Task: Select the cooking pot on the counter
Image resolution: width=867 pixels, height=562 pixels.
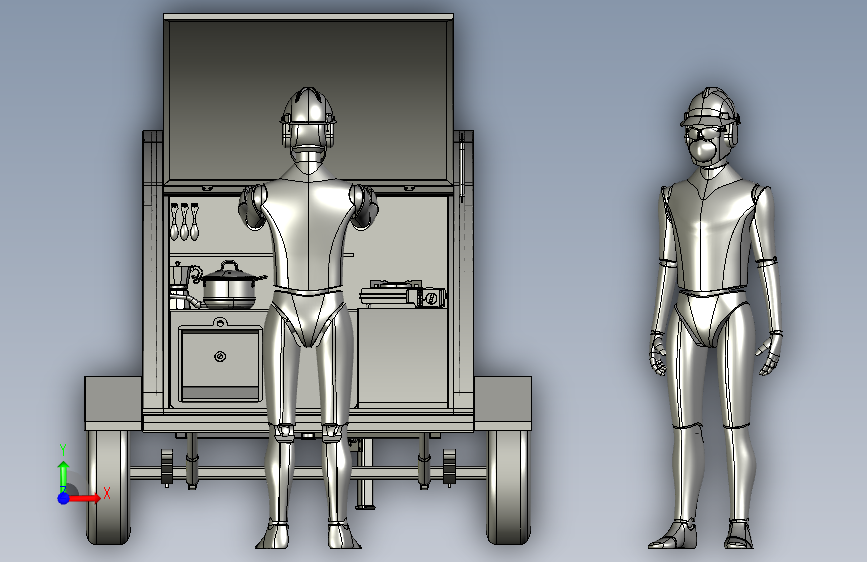Action: click(x=230, y=287)
